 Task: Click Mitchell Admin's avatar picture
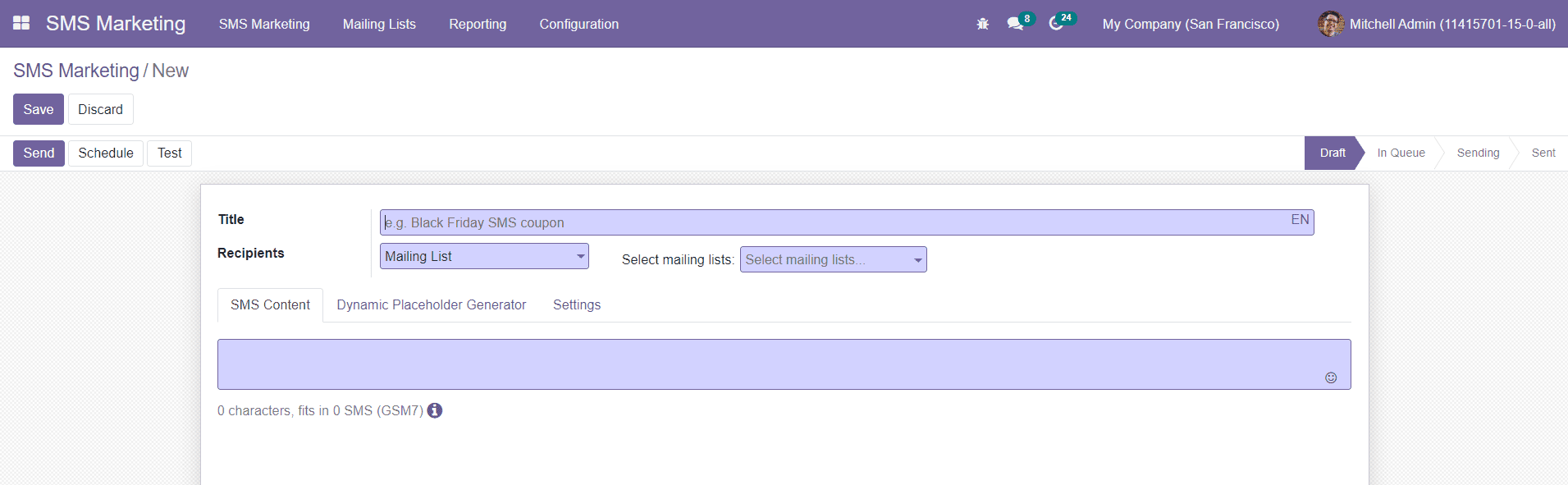[x=1330, y=24]
